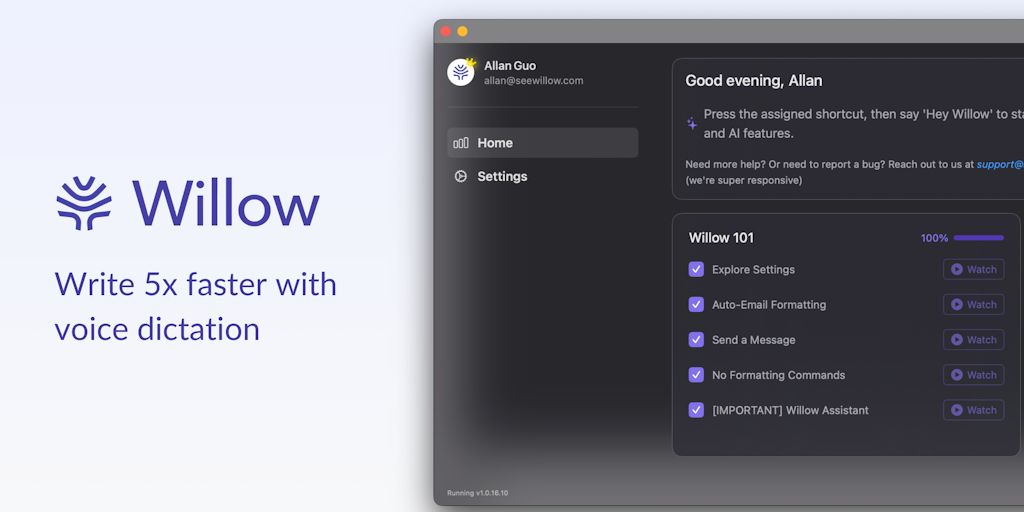1024x512 pixels.
Task: Click the No Formatting Commands label
Action: tap(778, 375)
